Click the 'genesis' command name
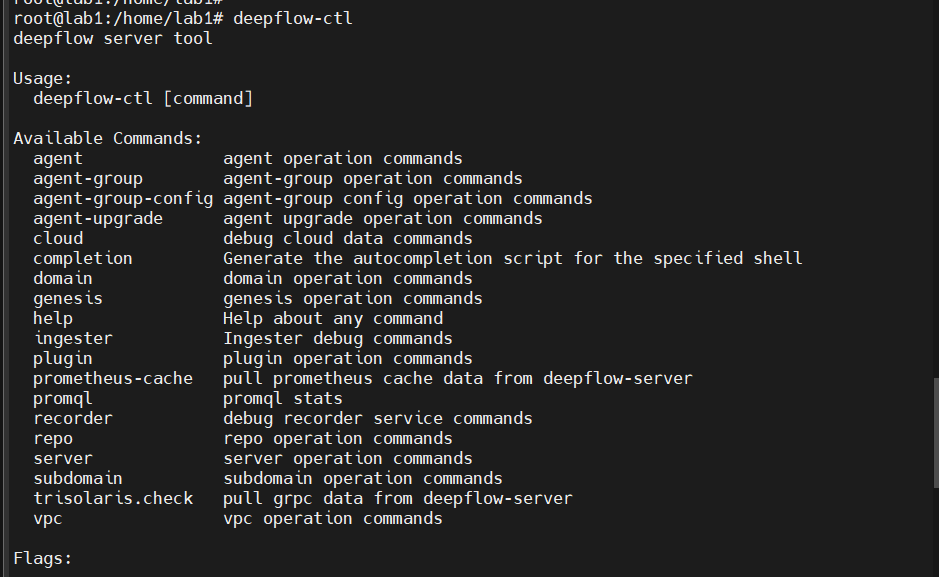Viewport: 939px width, 577px height. click(68, 298)
